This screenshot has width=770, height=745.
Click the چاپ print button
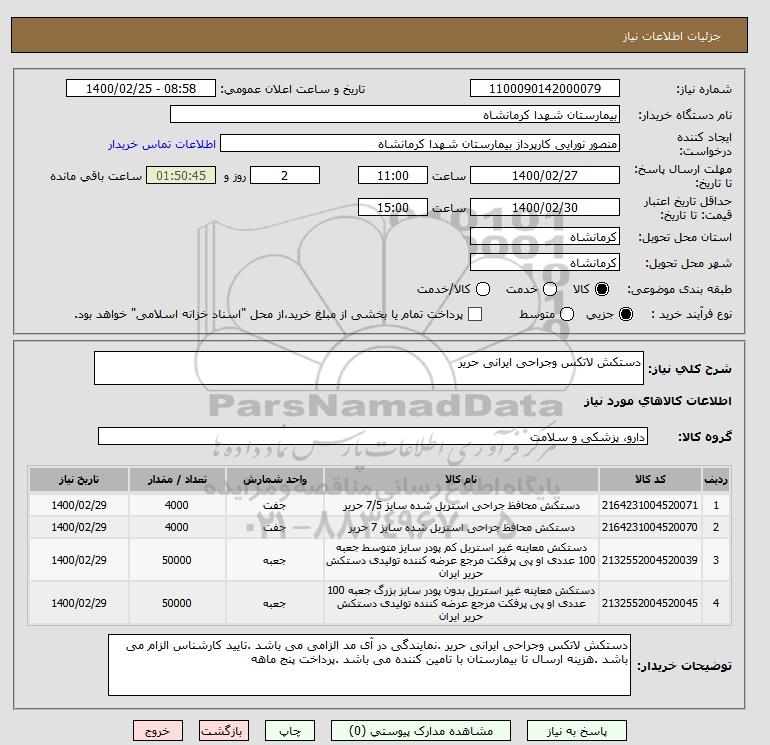coord(290,731)
